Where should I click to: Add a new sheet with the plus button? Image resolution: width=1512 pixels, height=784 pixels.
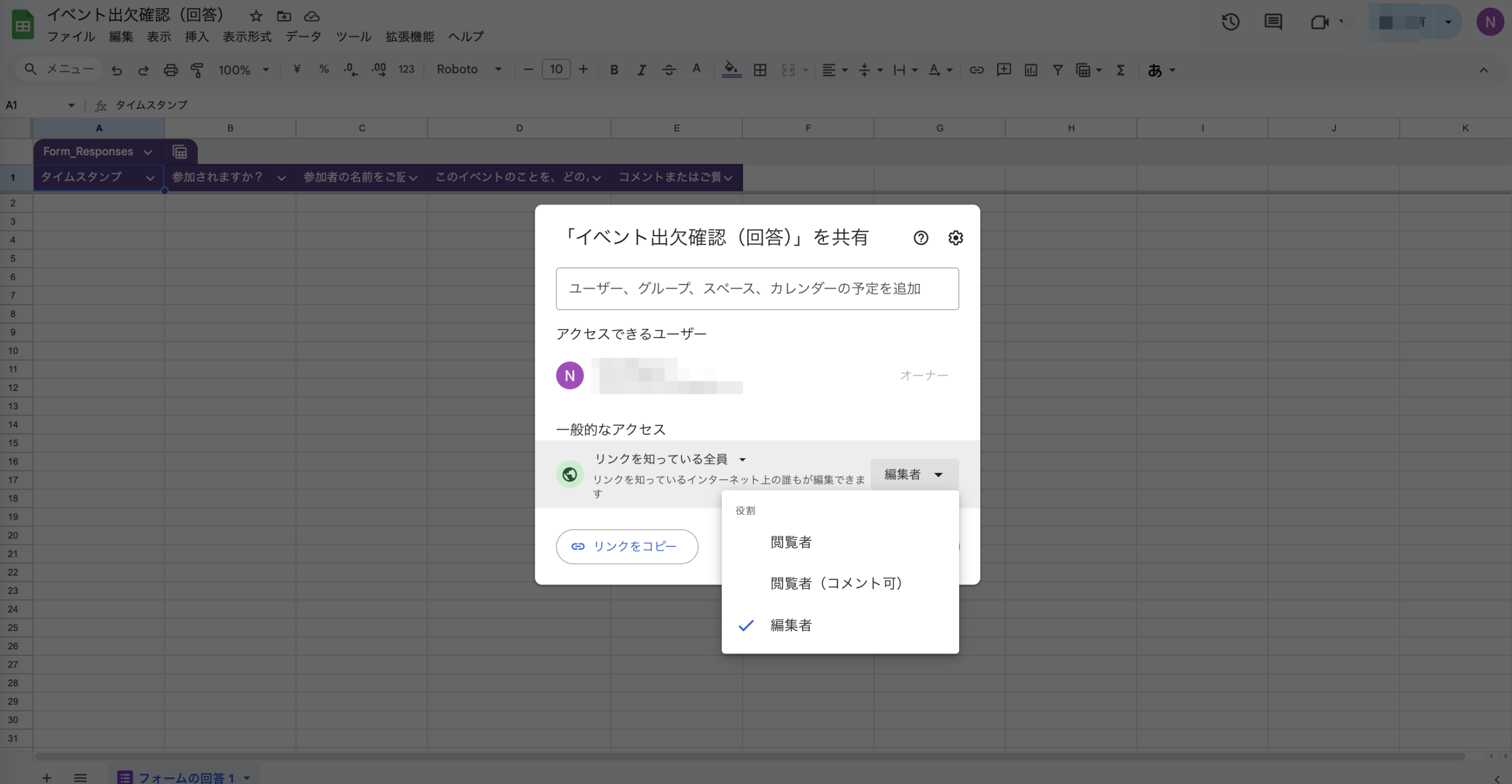[x=47, y=778]
